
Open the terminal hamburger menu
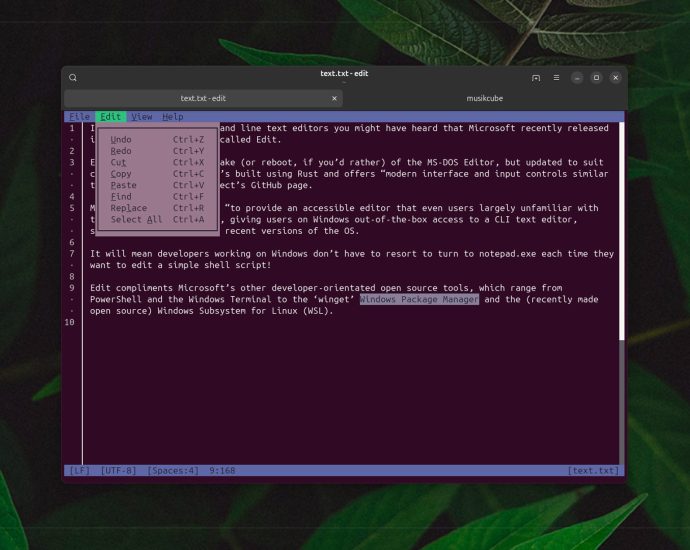coord(557,78)
